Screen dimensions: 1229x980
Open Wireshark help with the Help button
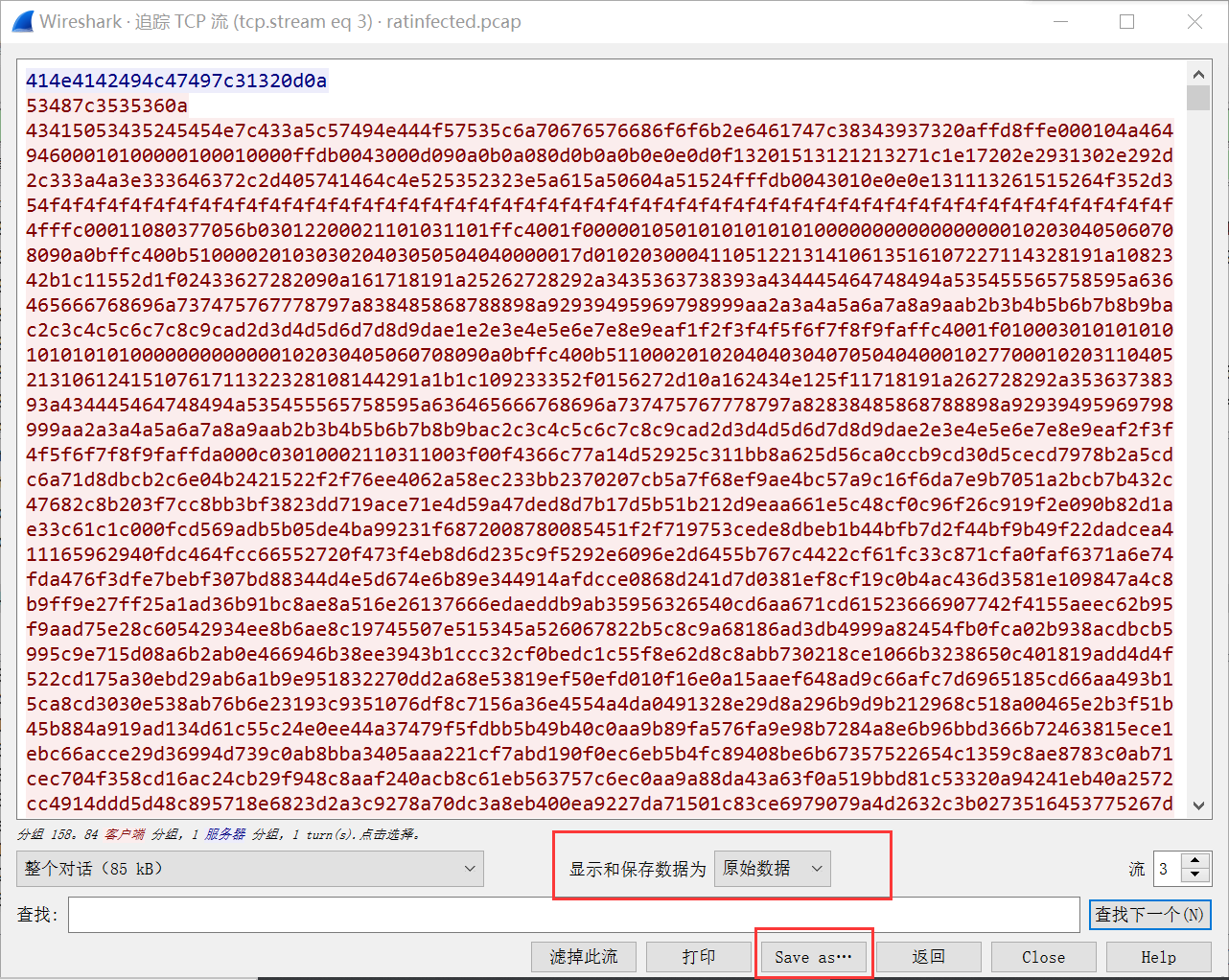1159,956
